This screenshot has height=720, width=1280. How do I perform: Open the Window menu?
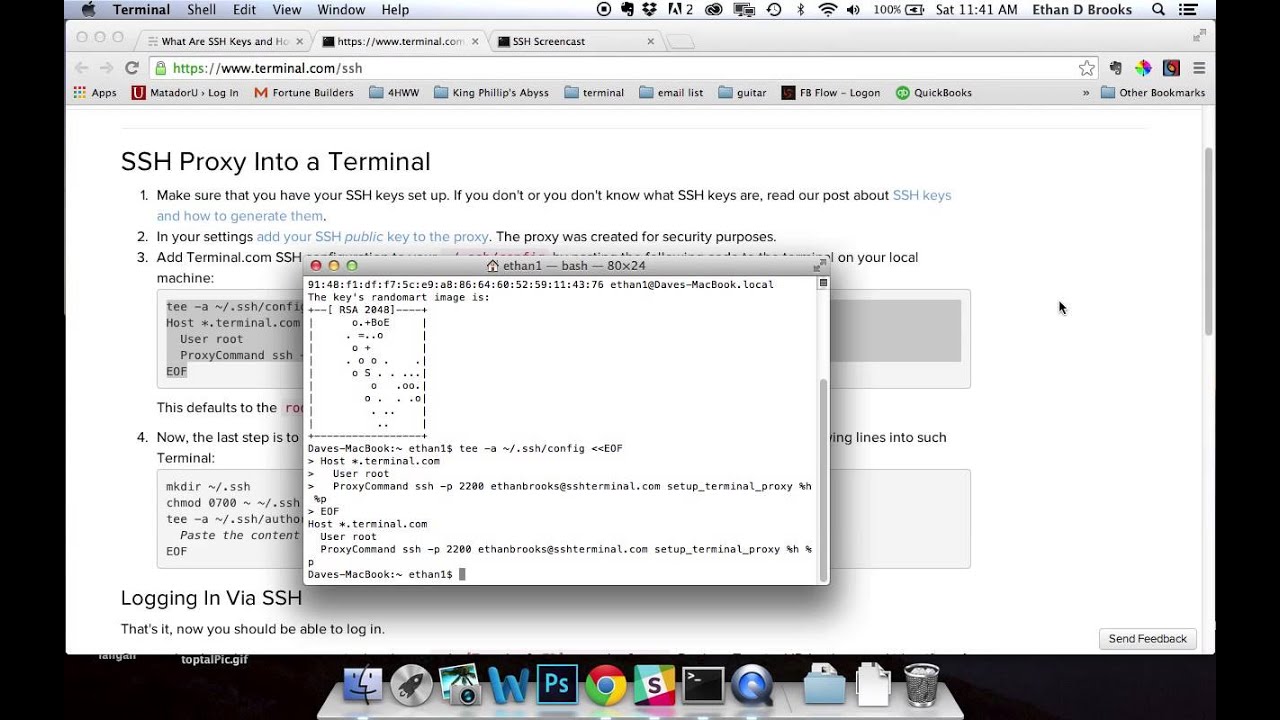341,10
